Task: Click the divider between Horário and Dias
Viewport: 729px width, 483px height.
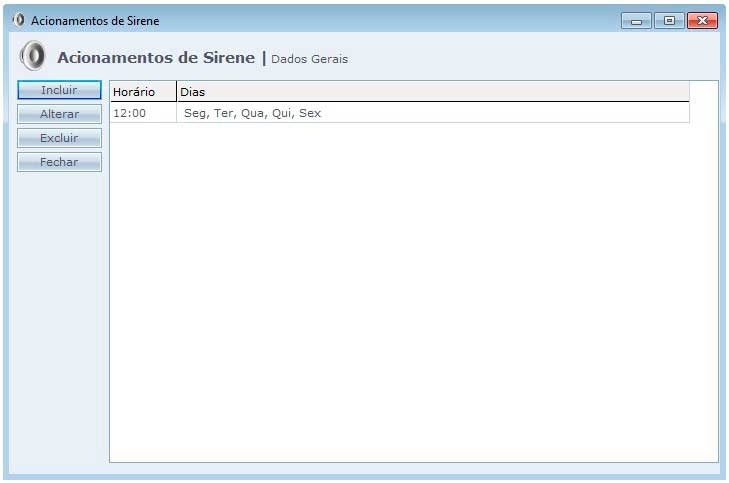Action: pyautogui.click(x=176, y=92)
